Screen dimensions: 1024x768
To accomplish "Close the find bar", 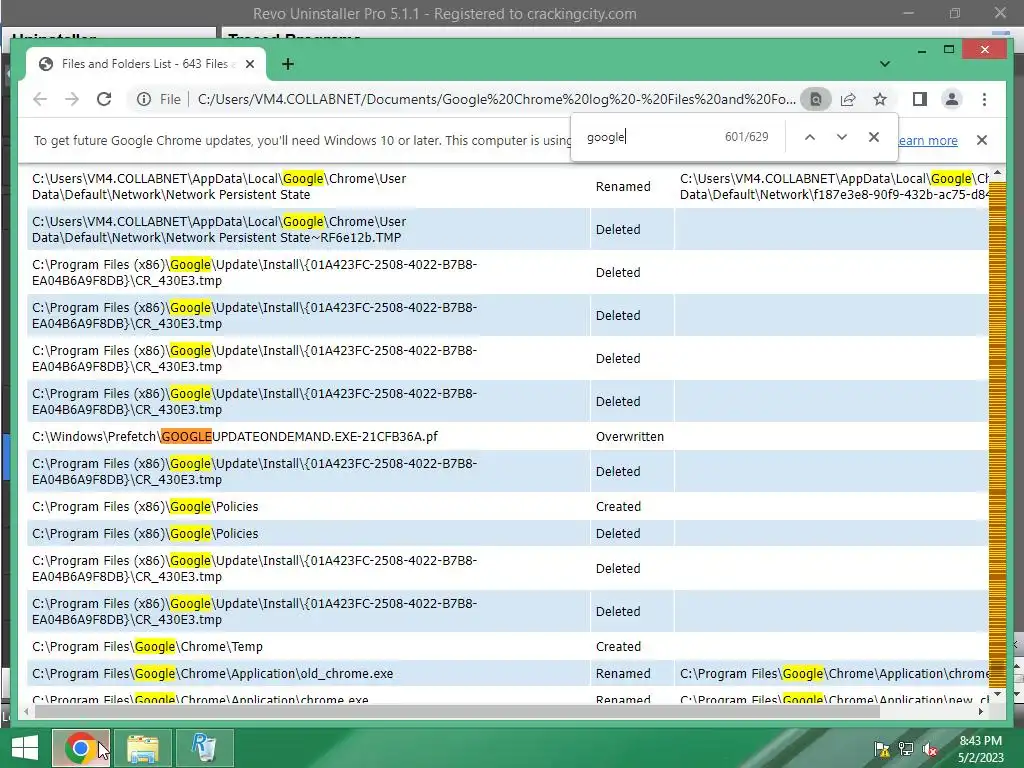I will click(874, 137).
